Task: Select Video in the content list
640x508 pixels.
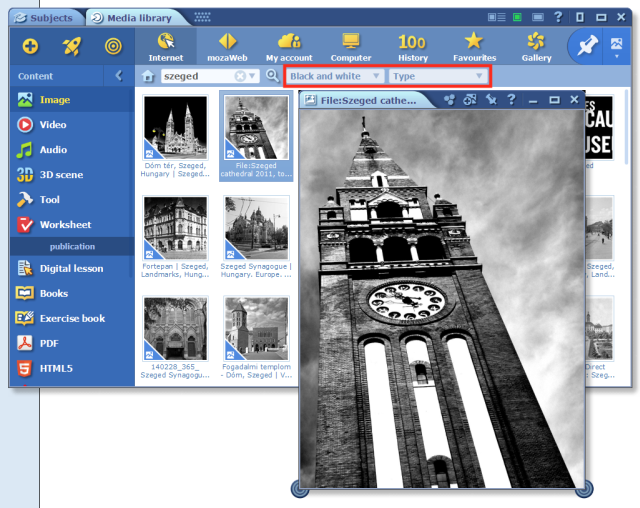Action: pyautogui.click(x=53, y=125)
